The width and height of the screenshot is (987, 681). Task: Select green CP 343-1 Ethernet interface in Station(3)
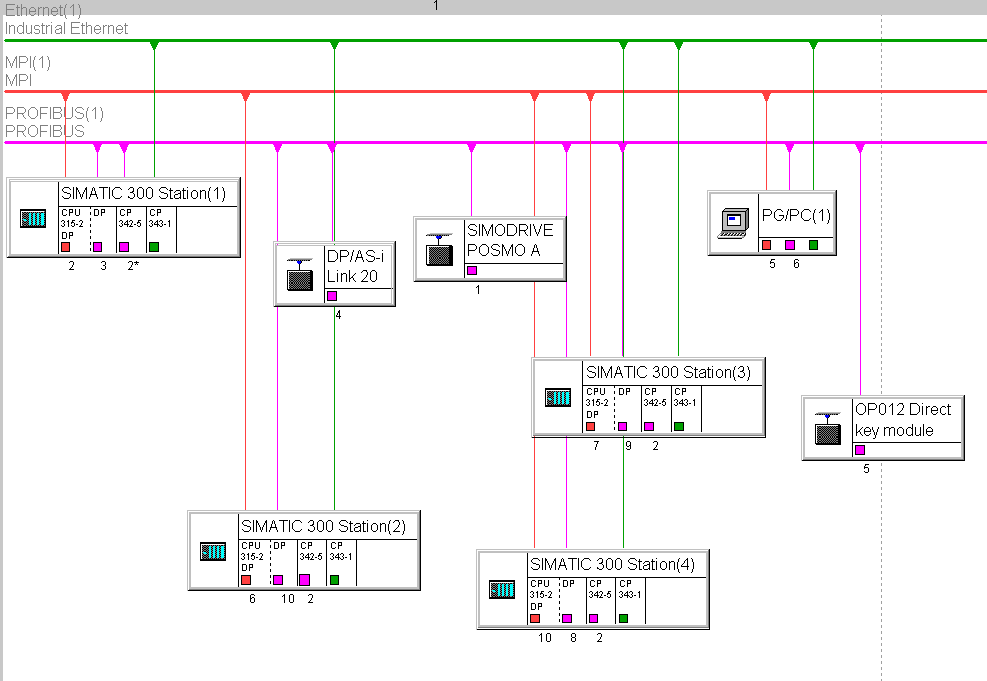click(x=679, y=426)
